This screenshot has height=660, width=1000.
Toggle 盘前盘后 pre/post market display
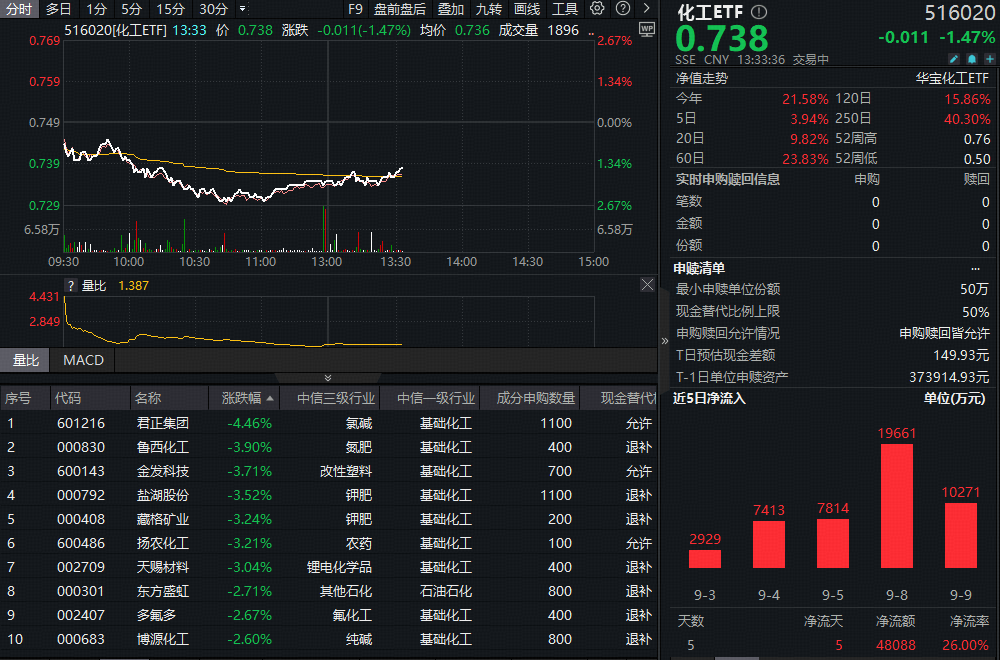point(398,9)
